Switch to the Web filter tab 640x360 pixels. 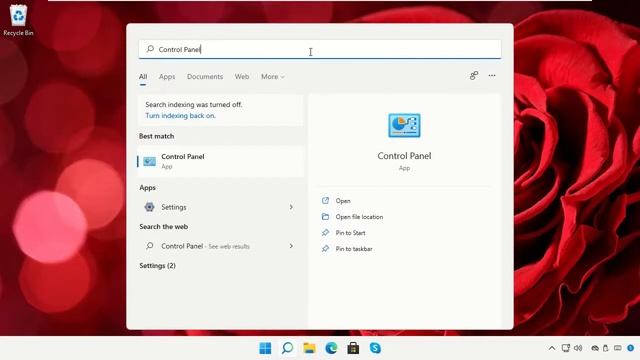(x=242, y=77)
